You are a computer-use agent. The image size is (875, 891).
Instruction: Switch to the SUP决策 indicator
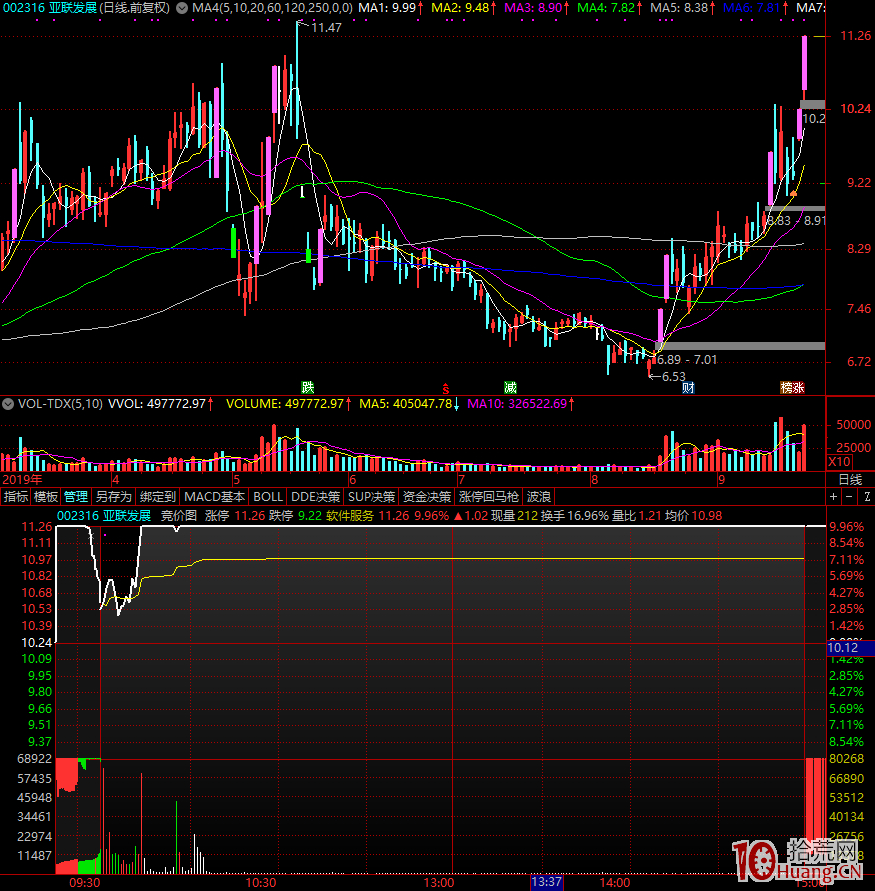tap(371, 497)
